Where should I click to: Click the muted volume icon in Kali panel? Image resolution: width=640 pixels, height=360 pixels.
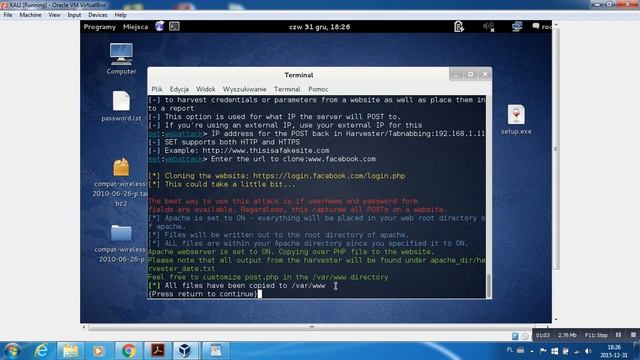pos(488,27)
